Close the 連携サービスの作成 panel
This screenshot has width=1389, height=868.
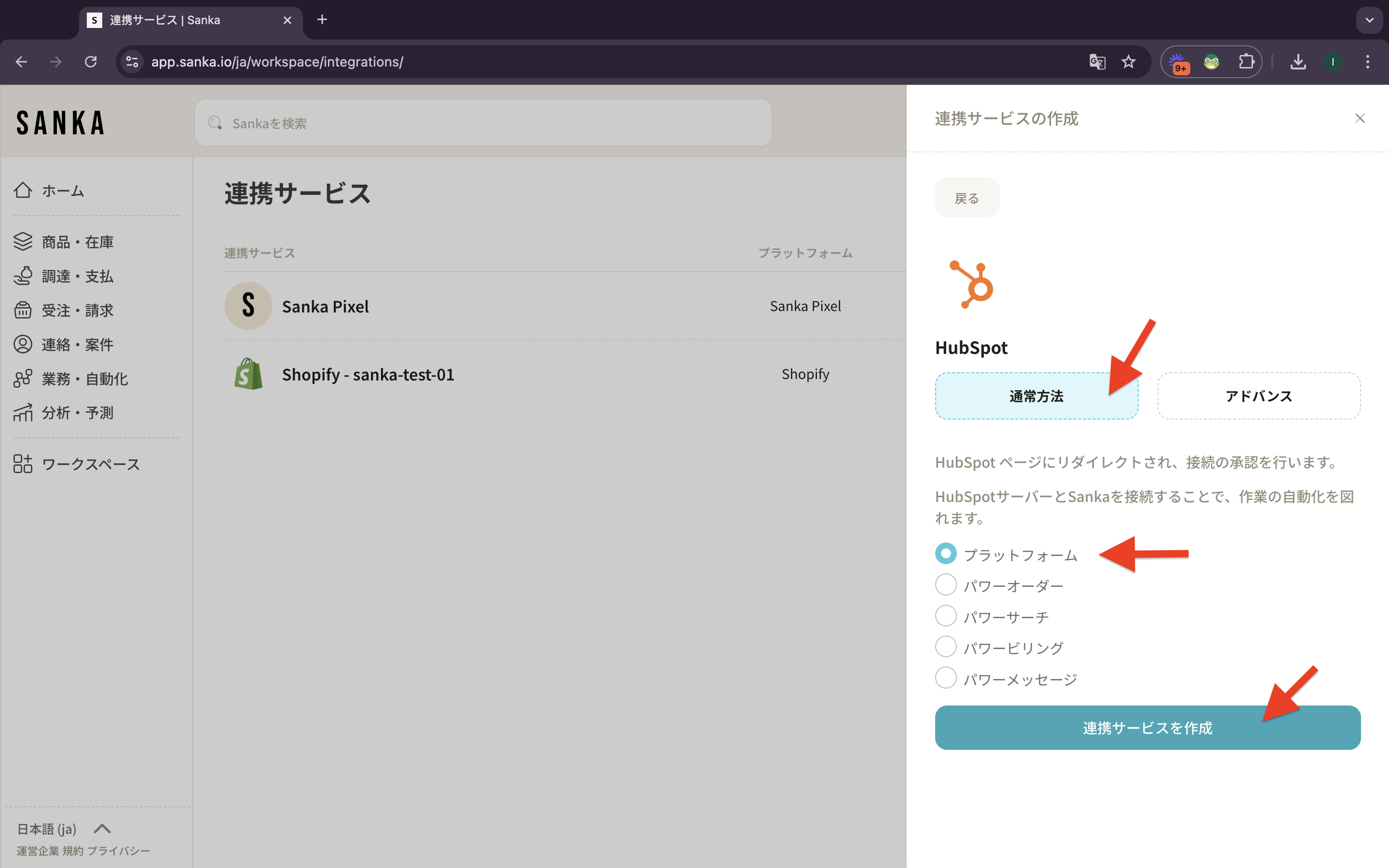coord(1359,118)
